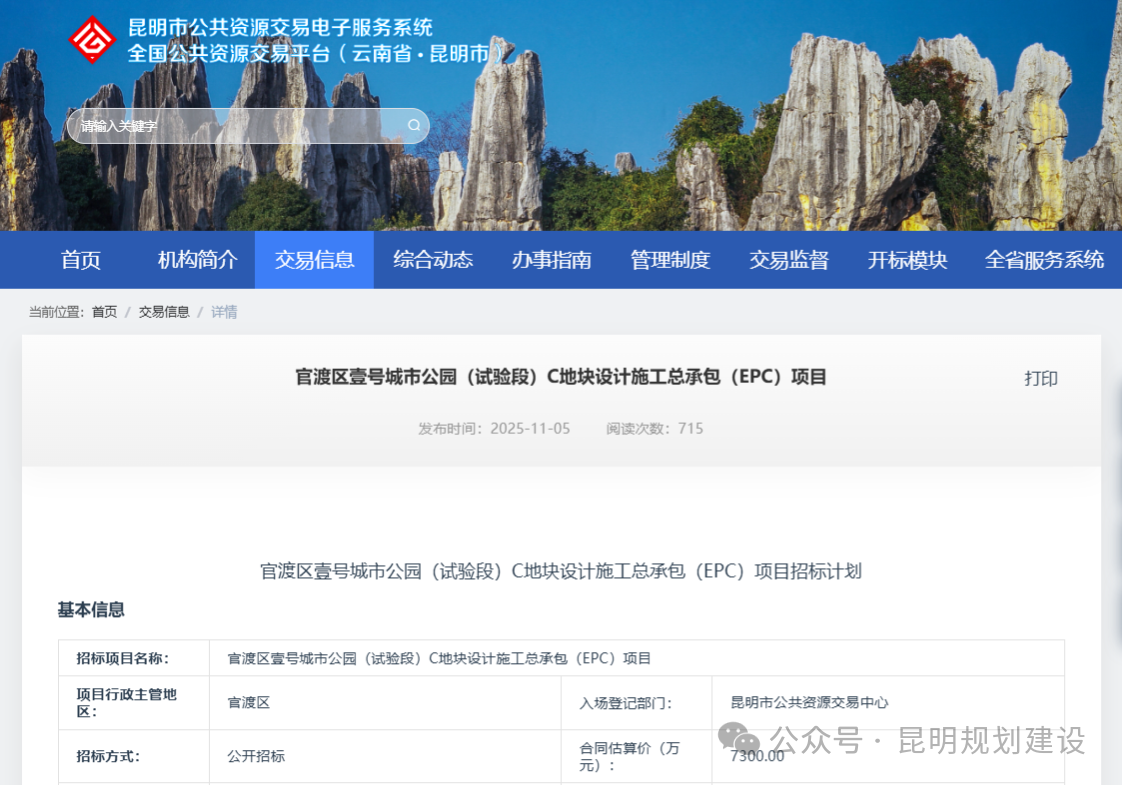Go to 全省服务系统 in the navigation bar
This screenshot has height=785, width=1122.
point(1044,260)
